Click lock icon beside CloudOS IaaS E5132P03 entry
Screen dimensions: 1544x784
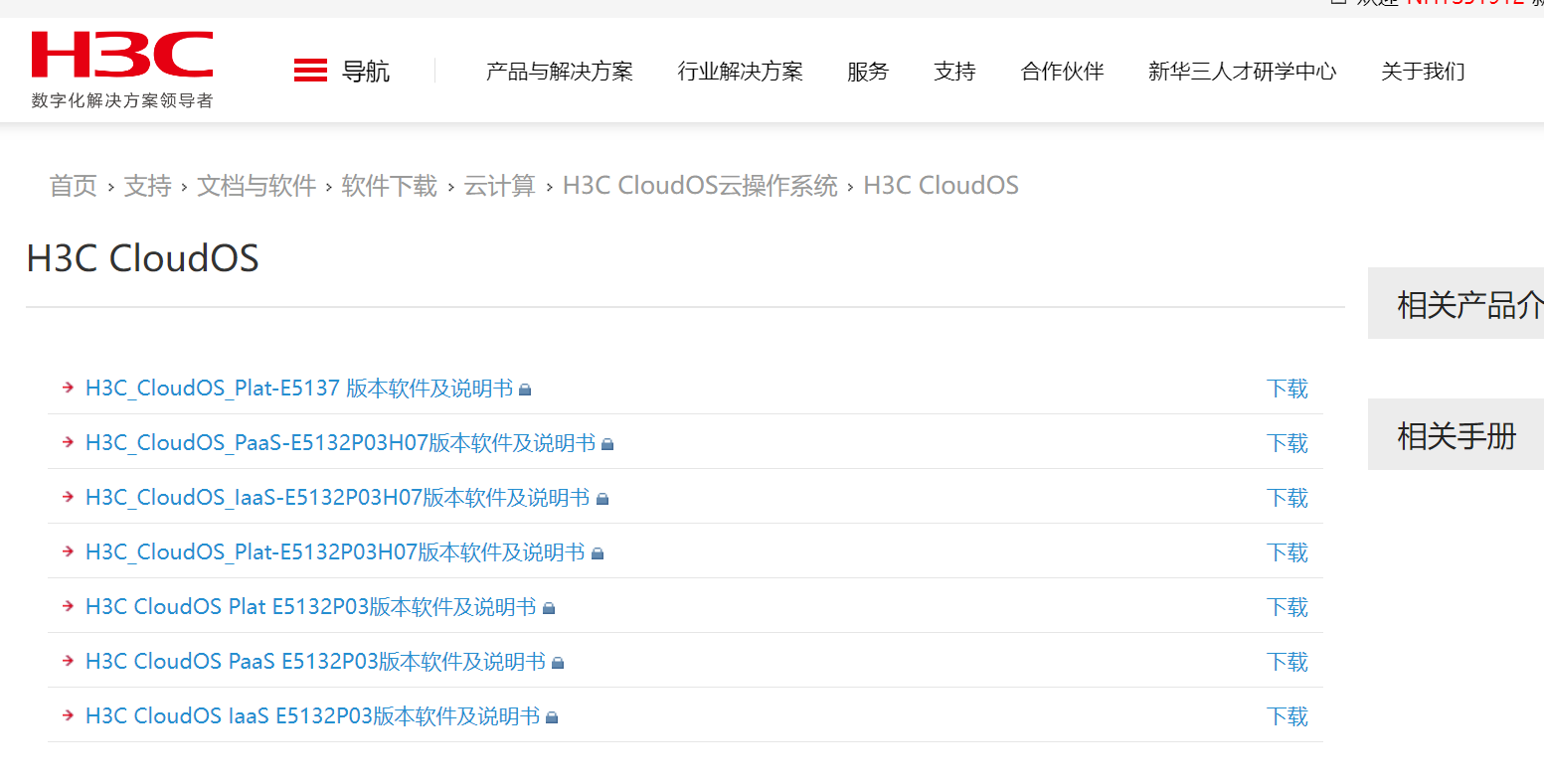(x=552, y=718)
